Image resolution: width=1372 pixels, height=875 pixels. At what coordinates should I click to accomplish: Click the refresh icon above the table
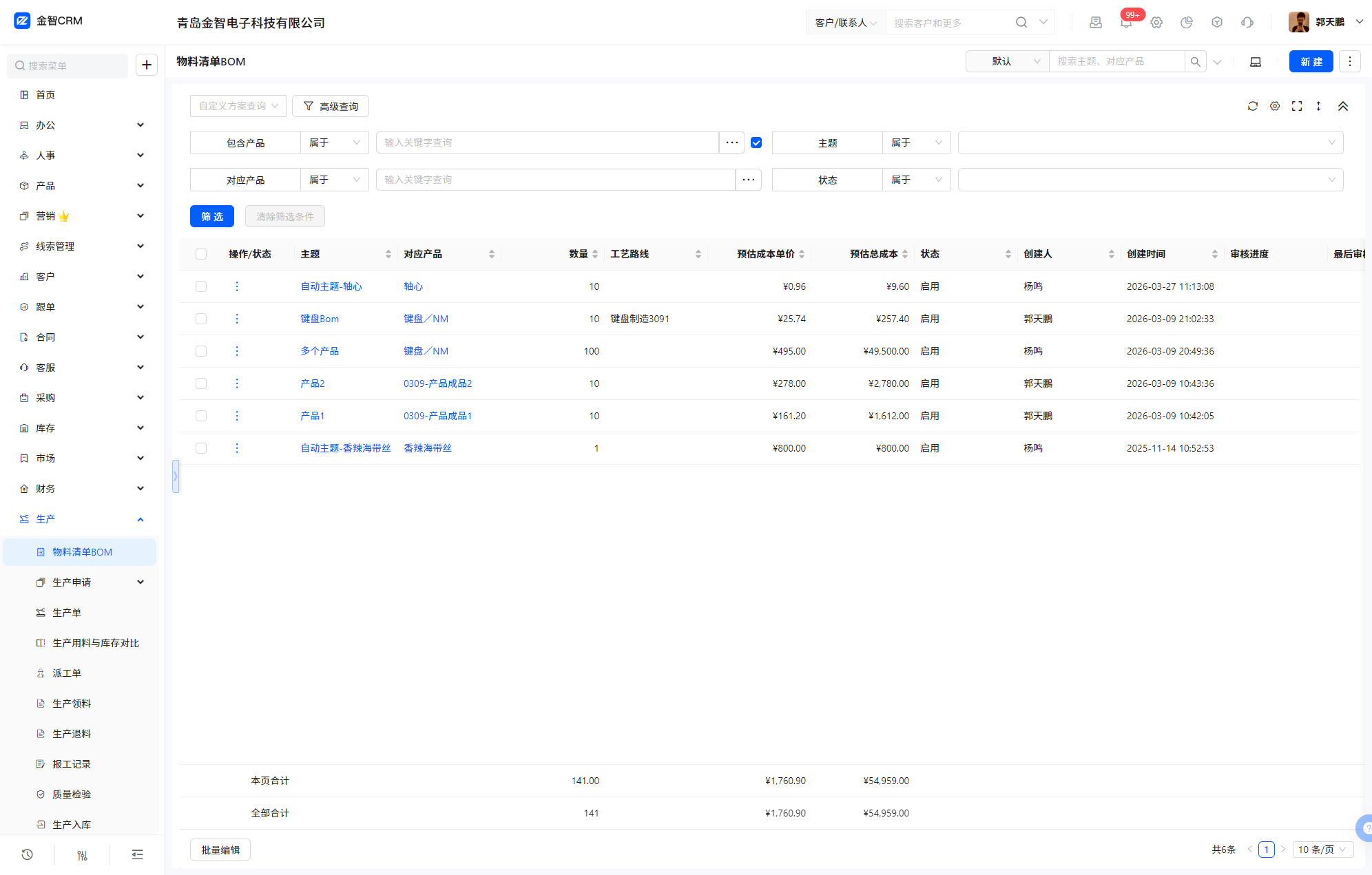tap(1253, 106)
